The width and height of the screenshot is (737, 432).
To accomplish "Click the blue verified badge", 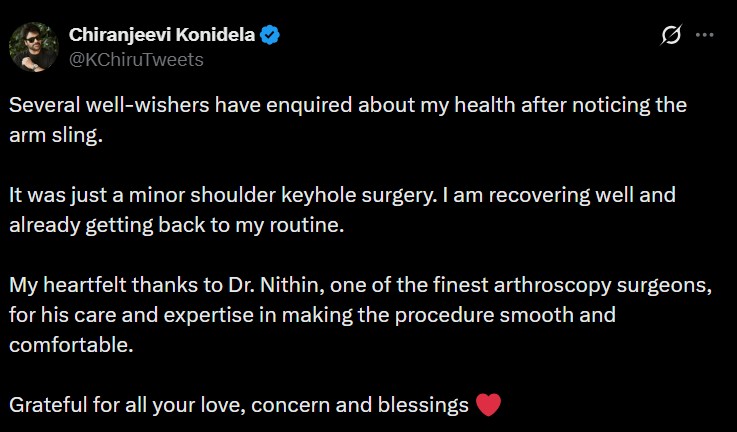I will click(270, 35).
